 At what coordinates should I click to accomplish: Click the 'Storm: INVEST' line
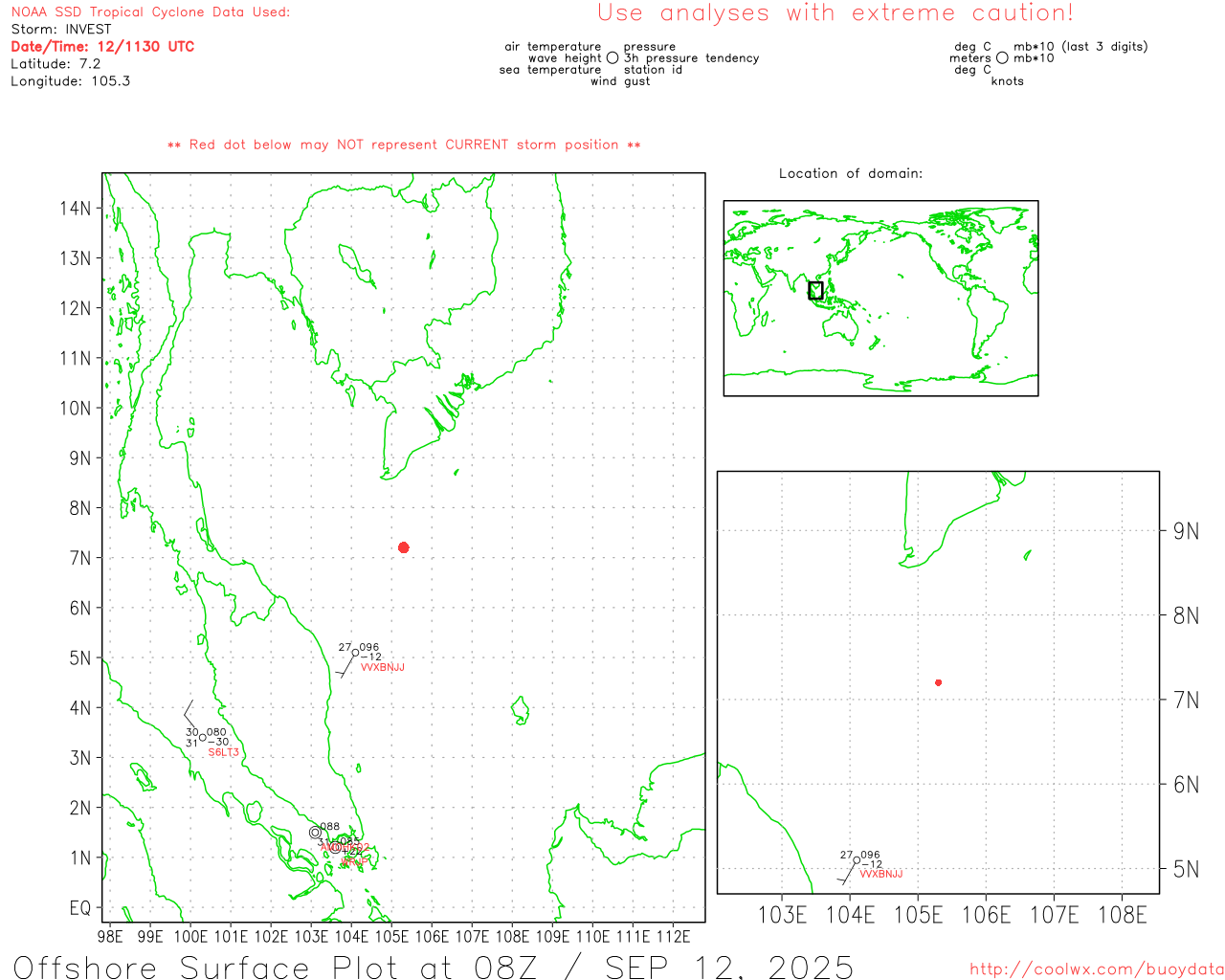(61, 30)
